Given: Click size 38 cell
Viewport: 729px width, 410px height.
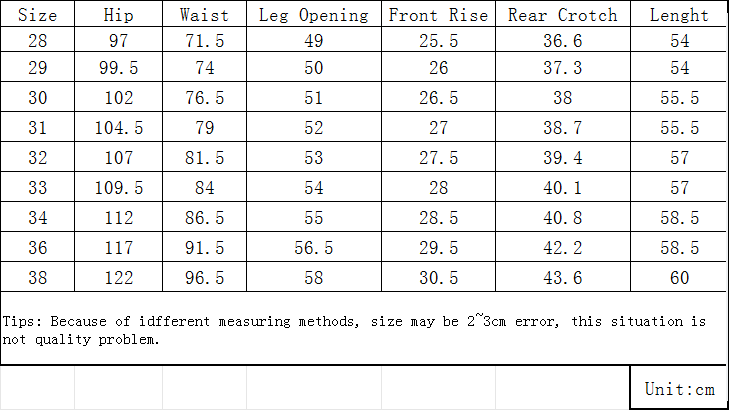Looking at the screenshot, I should click(x=37, y=277).
